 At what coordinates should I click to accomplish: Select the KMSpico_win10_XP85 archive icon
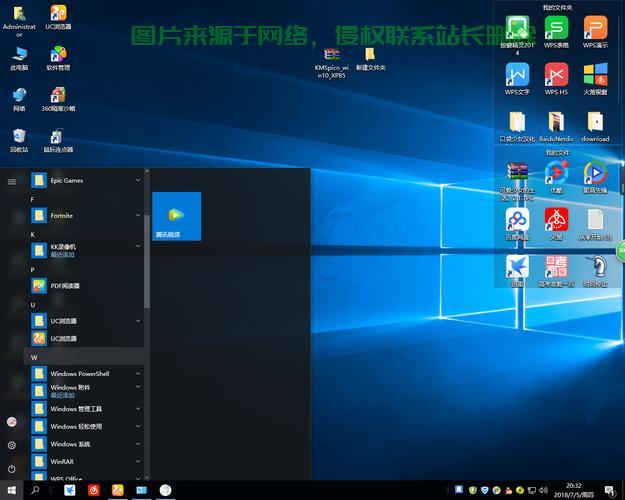(x=332, y=63)
